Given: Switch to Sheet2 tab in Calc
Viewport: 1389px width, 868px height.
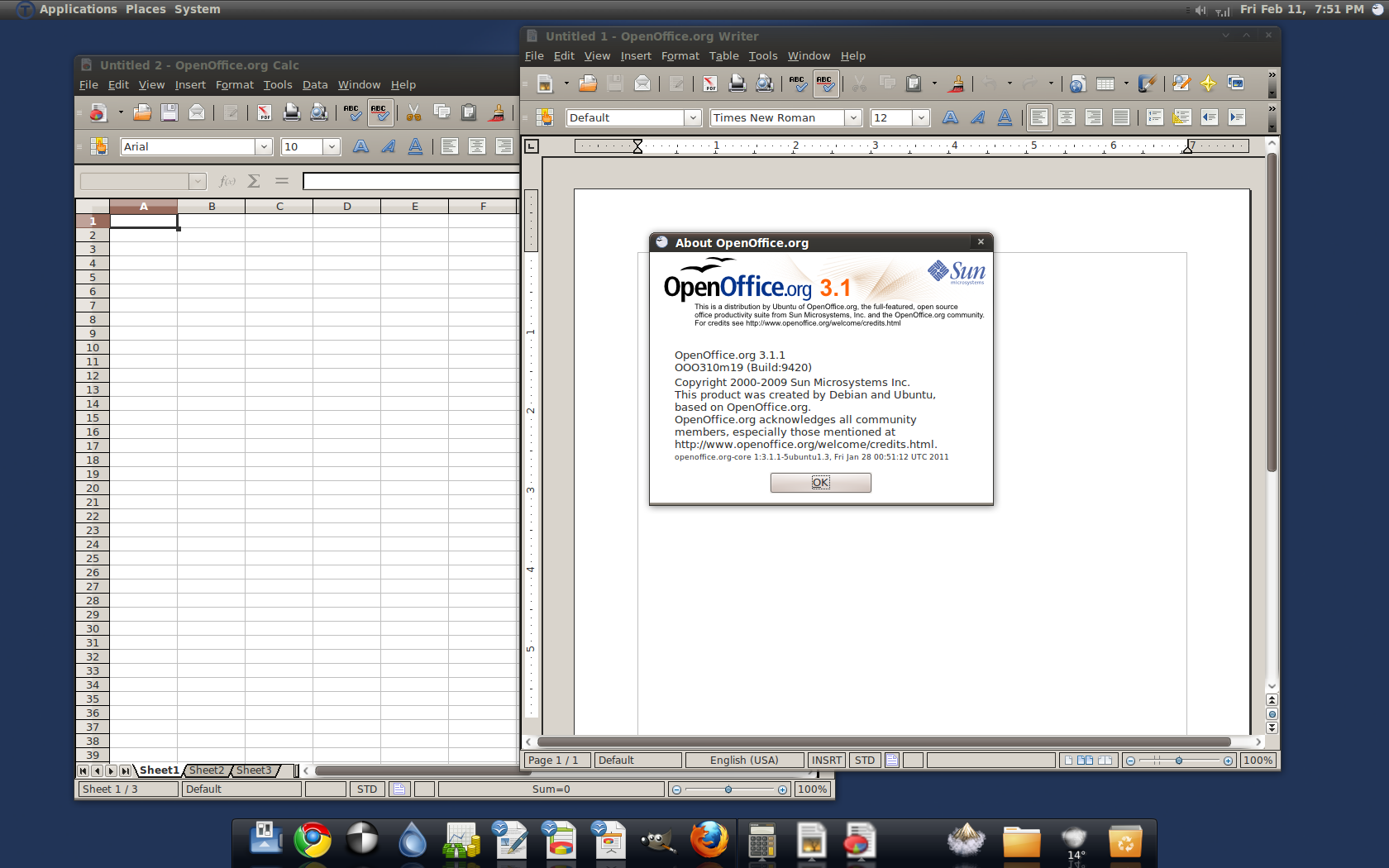Looking at the screenshot, I should (x=207, y=770).
